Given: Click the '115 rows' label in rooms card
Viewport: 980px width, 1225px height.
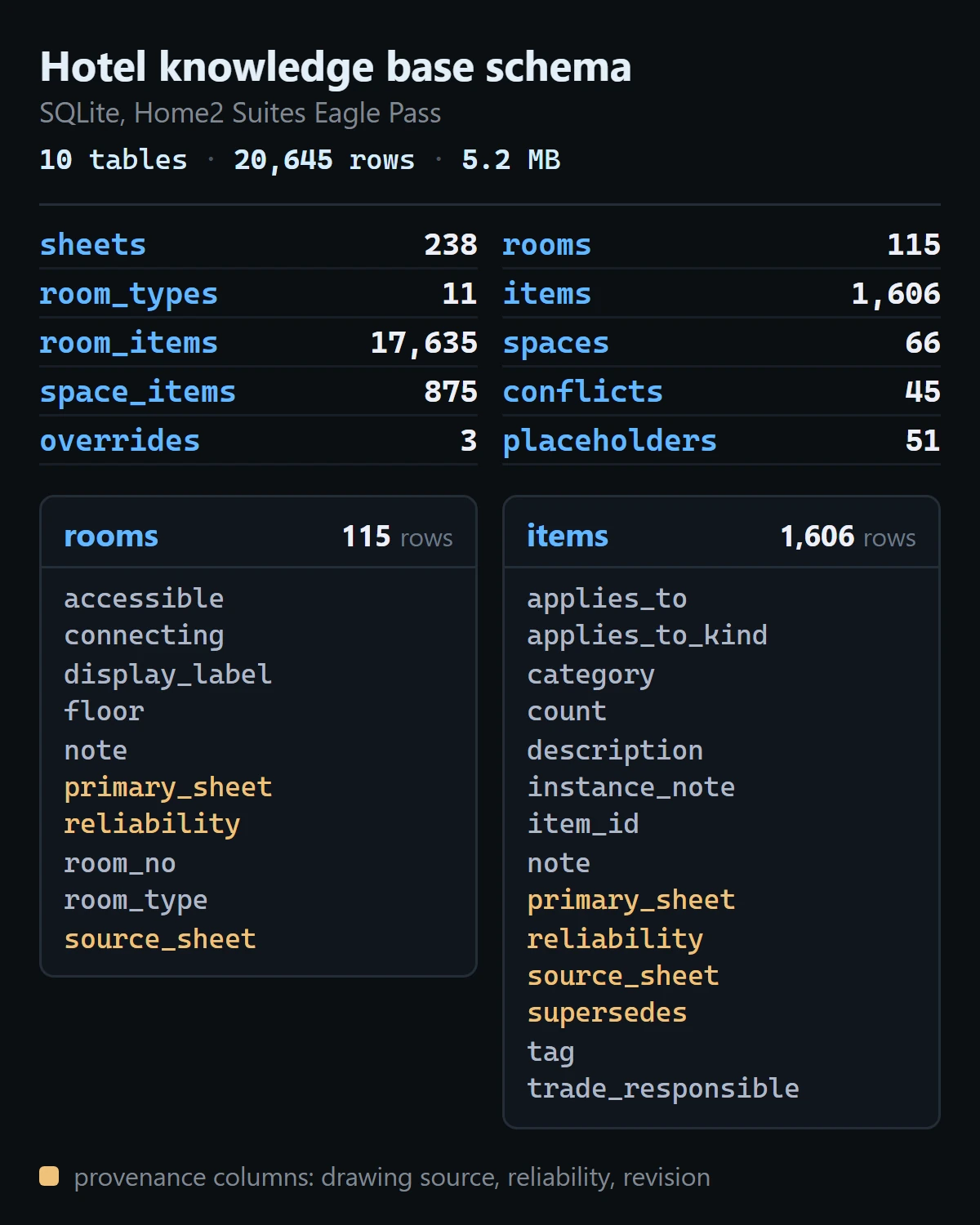Looking at the screenshot, I should [x=397, y=537].
